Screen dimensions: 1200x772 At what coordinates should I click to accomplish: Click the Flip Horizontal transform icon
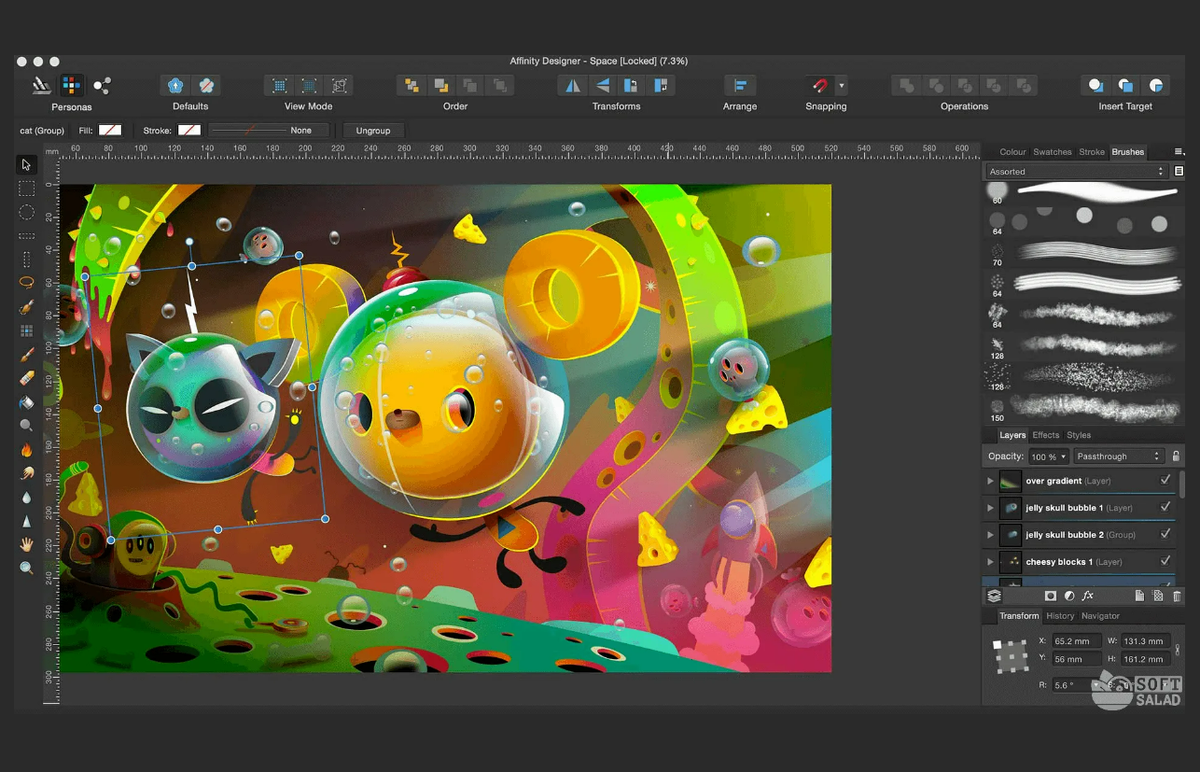coord(573,86)
